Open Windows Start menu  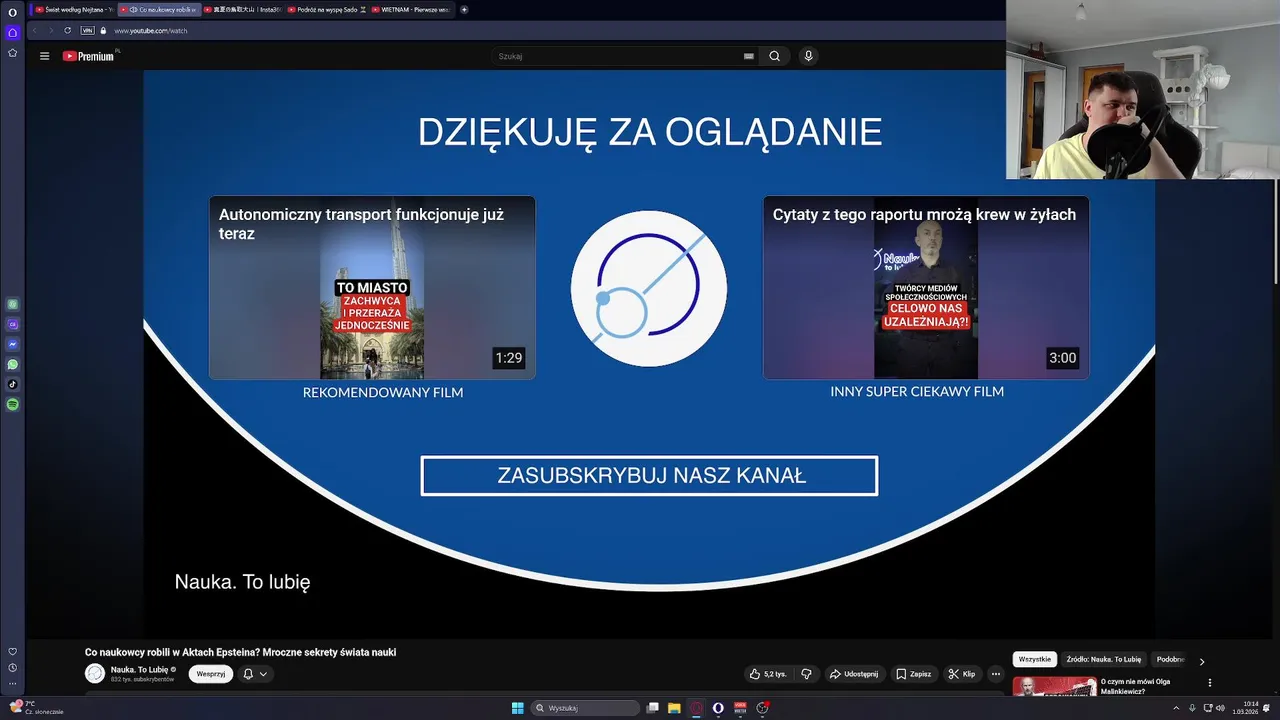click(517, 708)
